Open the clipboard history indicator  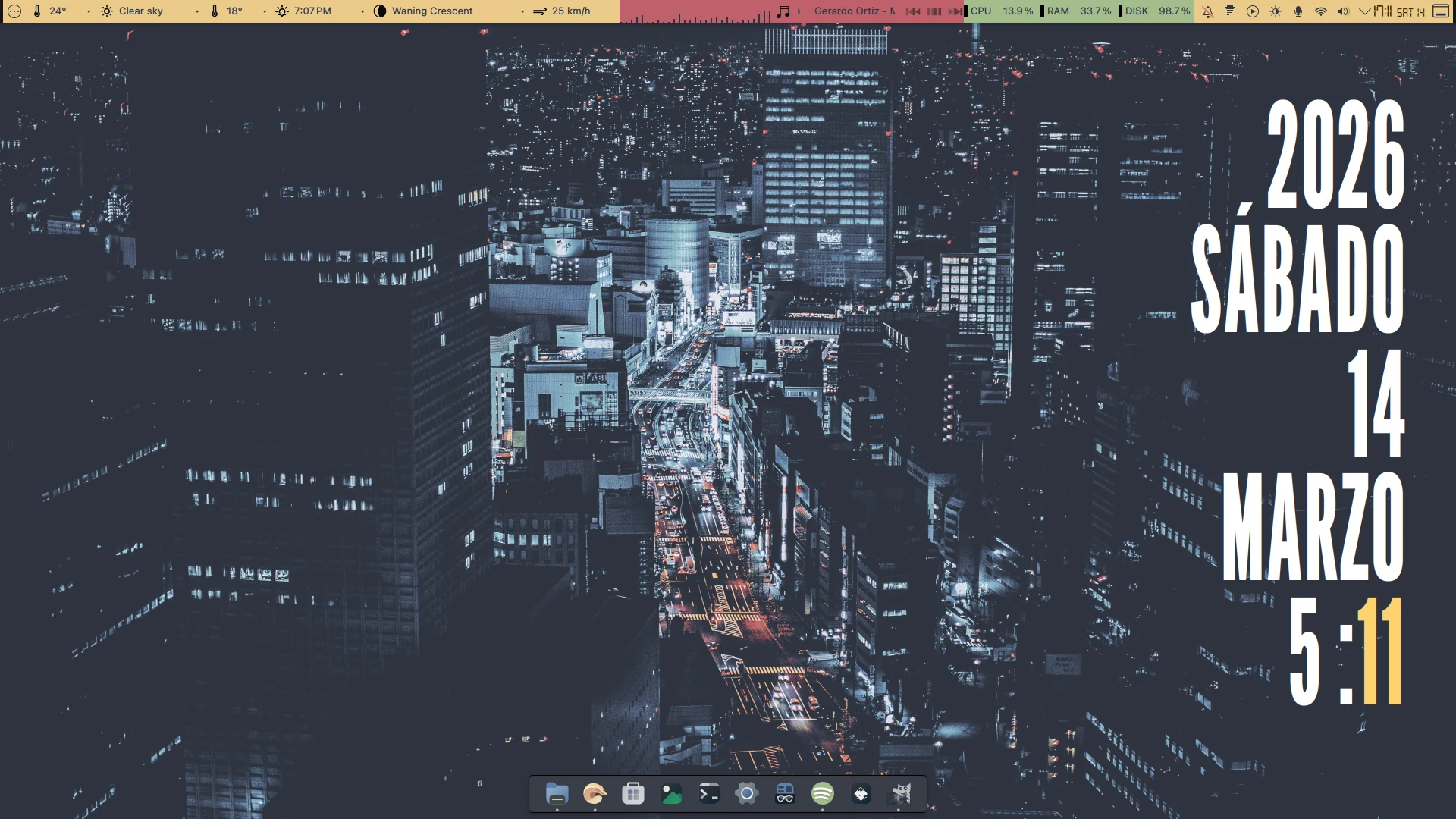point(1230,11)
